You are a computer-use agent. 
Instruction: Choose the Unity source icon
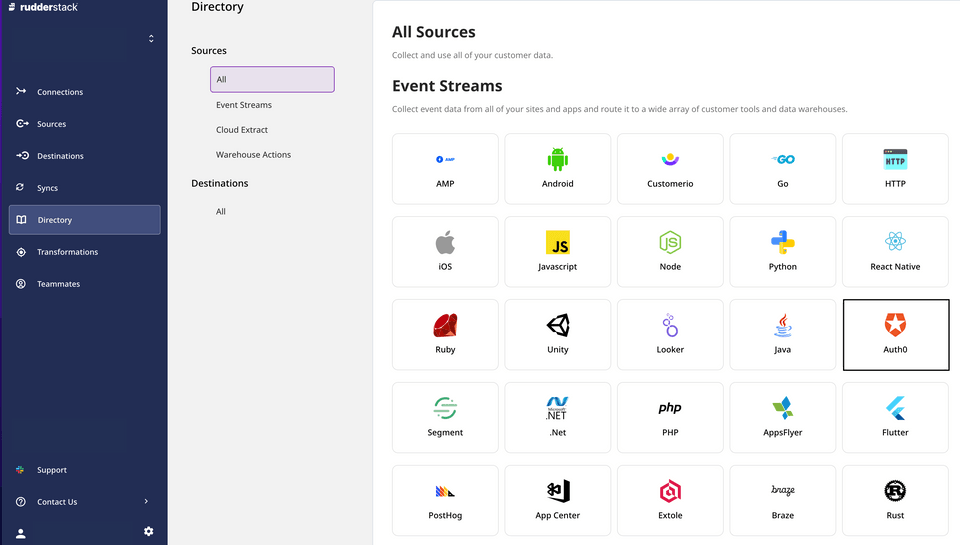(558, 325)
